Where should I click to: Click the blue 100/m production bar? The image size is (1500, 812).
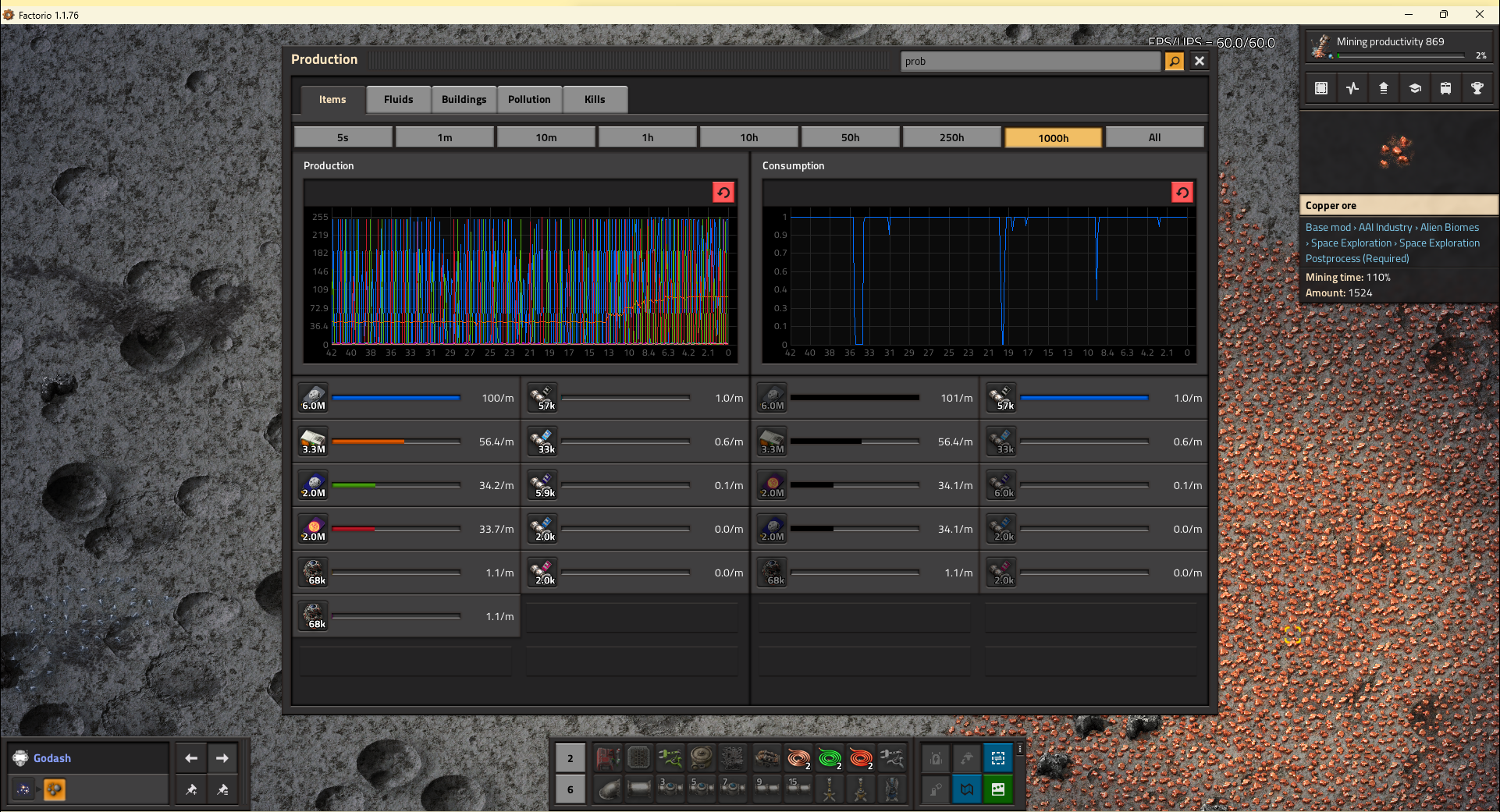coord(396,398)
